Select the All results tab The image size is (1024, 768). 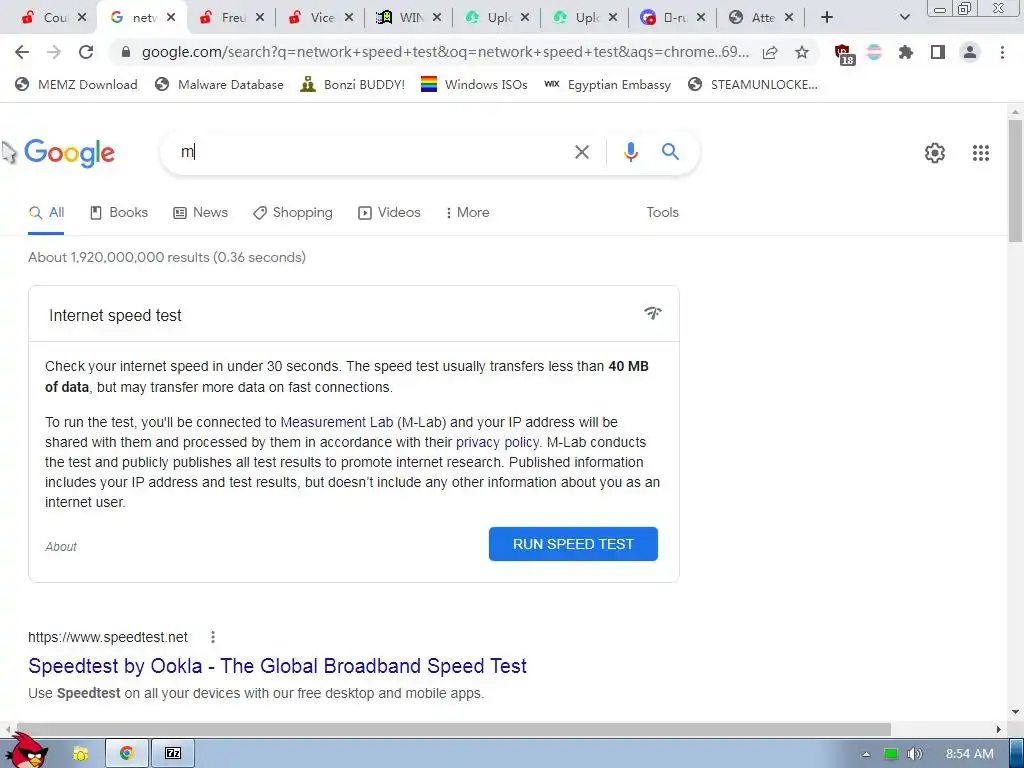pos(46,212)
